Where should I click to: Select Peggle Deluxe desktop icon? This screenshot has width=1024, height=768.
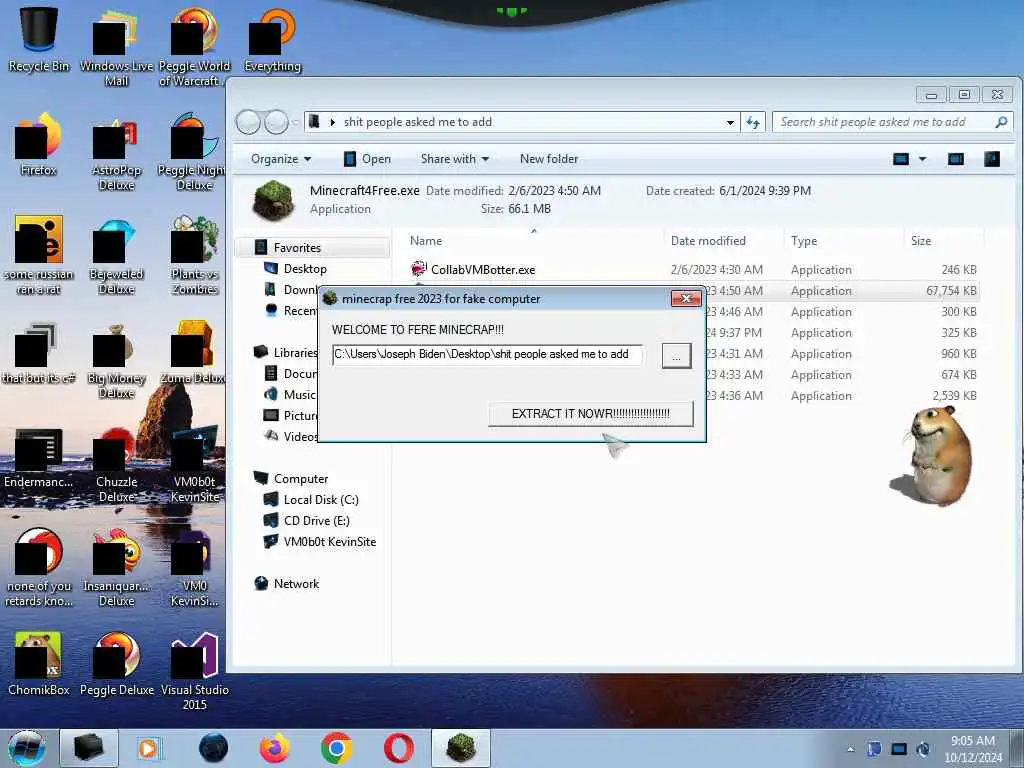point(116,664)
